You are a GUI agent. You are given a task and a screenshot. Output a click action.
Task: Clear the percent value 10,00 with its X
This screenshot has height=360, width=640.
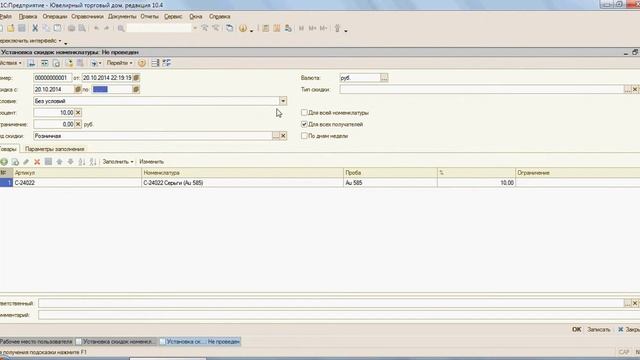coord(78,112)
